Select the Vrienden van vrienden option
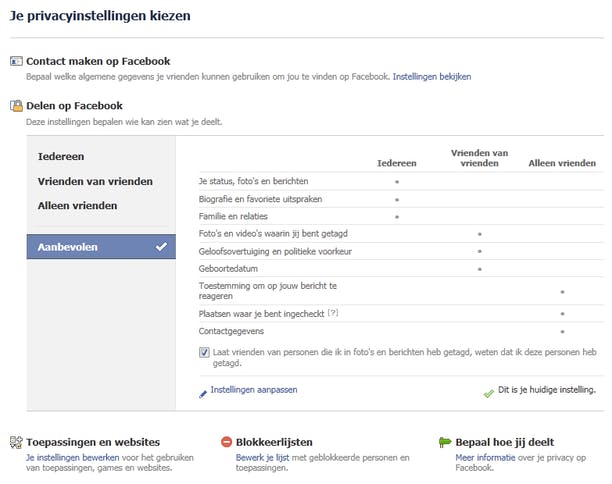The width and height of the screenshot is (612, 484). tap(95, 181)
